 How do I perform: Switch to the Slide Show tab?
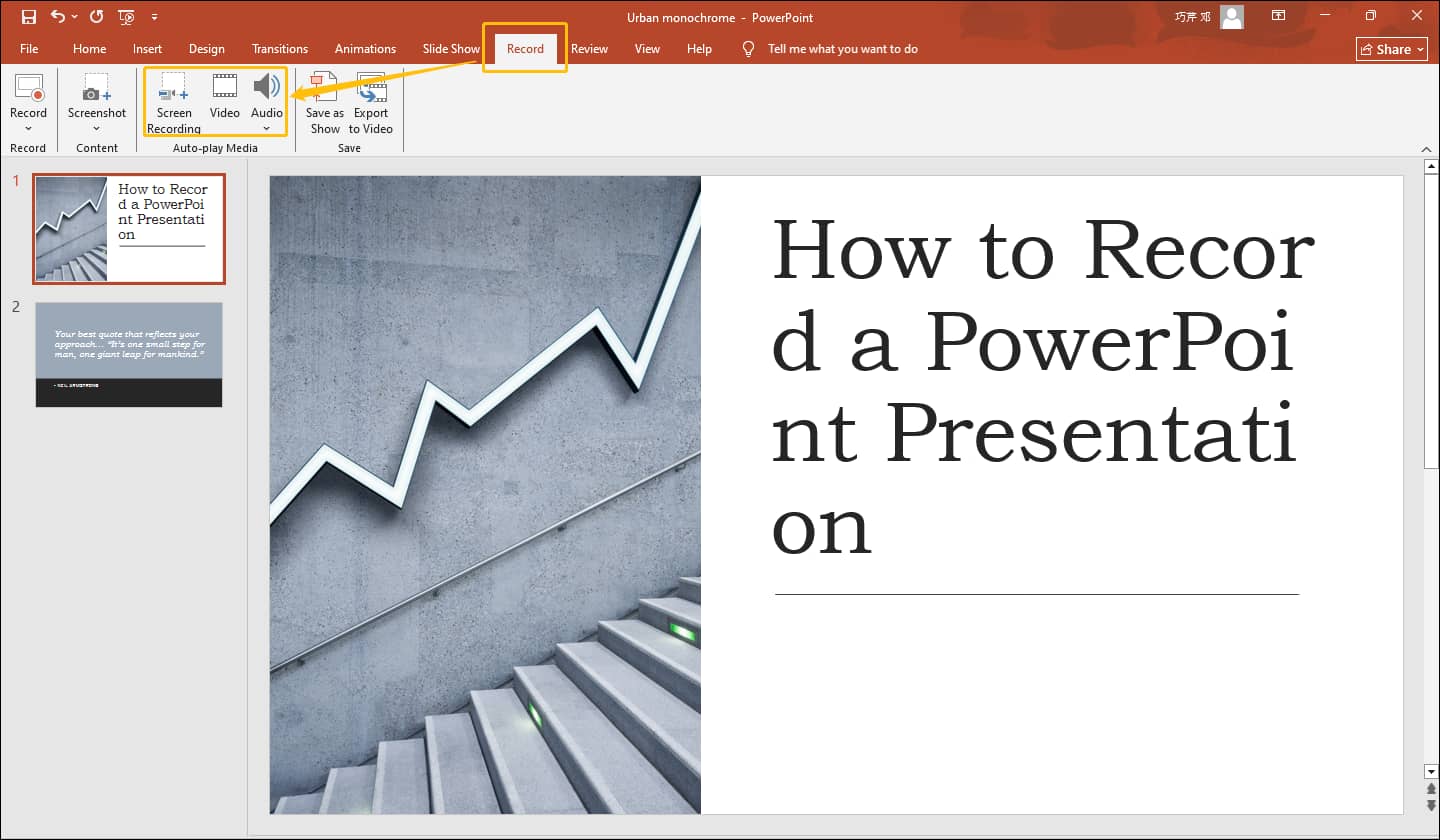(x=450, y=48)
